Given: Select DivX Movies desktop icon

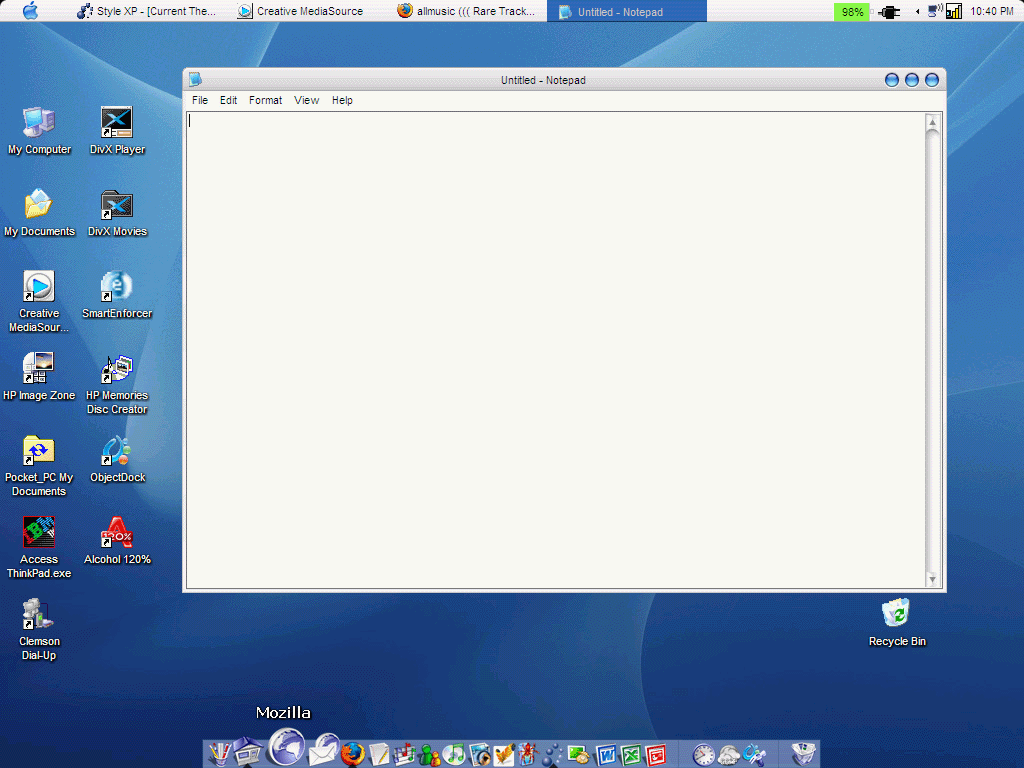Looking at the screenshot, I should 117,213.
